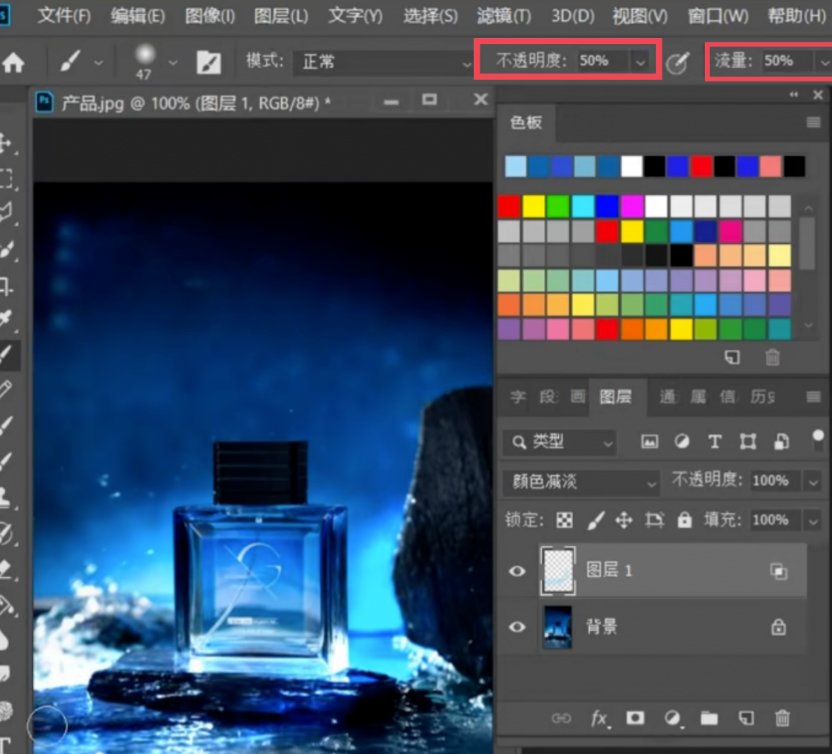Delete swatch trash icon in 色板 panel

click(x=773, y=357)
